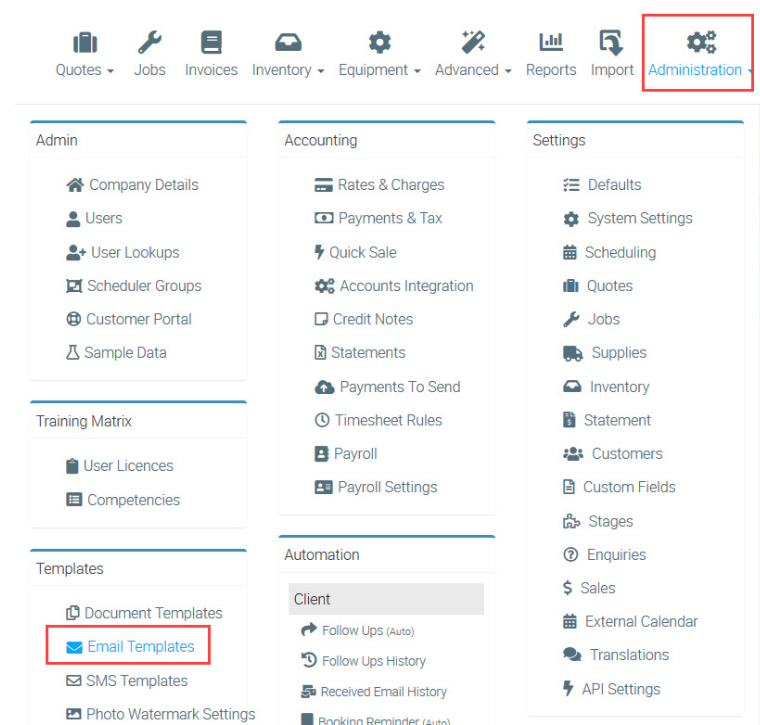Go to System Settings
This screenshot has height=725, width=760.
pyautogui.click(x=639, y=218)
